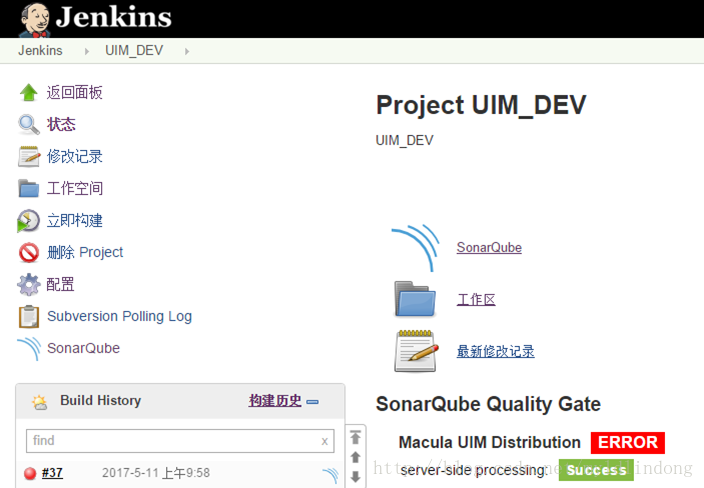Click the build timestamp 2017-5-11 上午9:58
Image resolution: width=704 pixels, height=488 pixels.
156,473
